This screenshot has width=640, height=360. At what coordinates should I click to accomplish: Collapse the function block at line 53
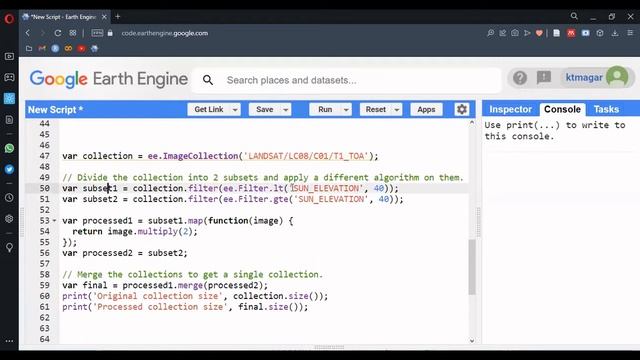(54, 220)
